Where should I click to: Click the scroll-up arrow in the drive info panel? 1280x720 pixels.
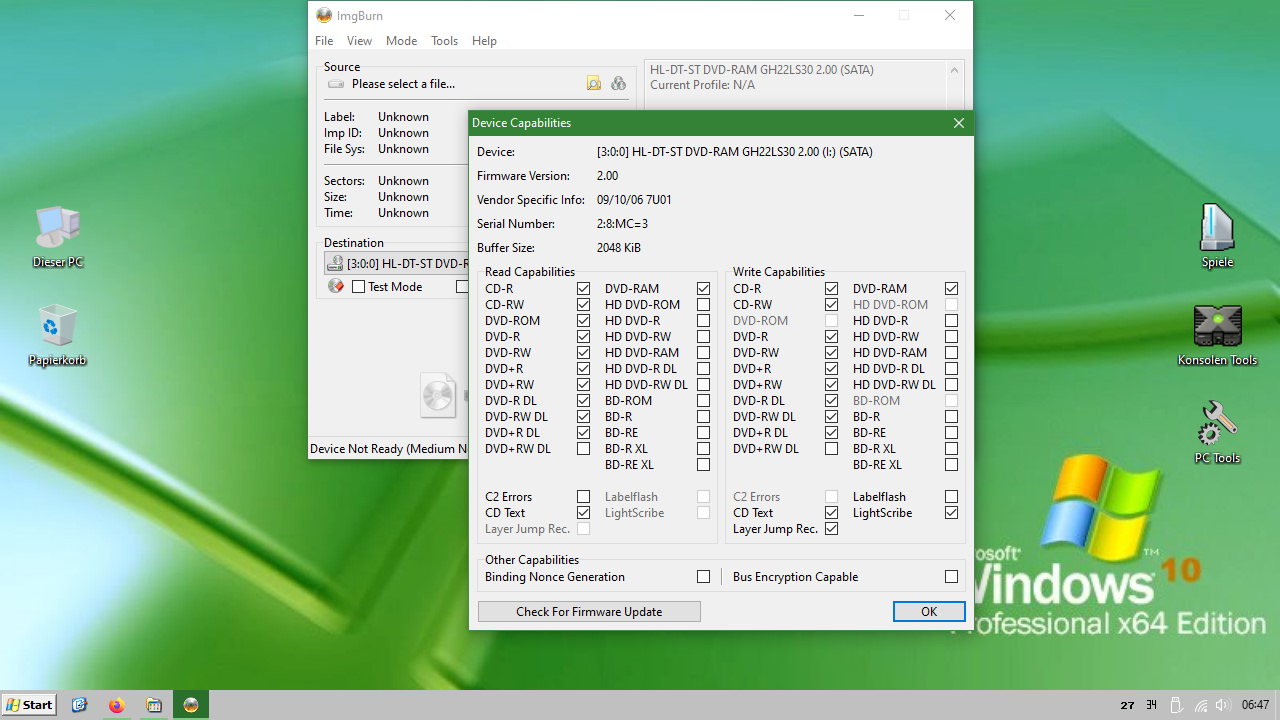(x=954, y=70)
